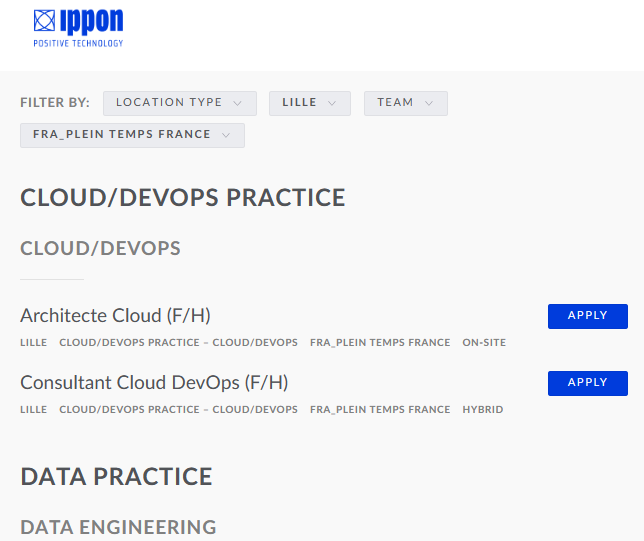Screen dimensions: 644x541
Task: Click the Ippon Positive Technology logo
Action: tap(78, 27)
